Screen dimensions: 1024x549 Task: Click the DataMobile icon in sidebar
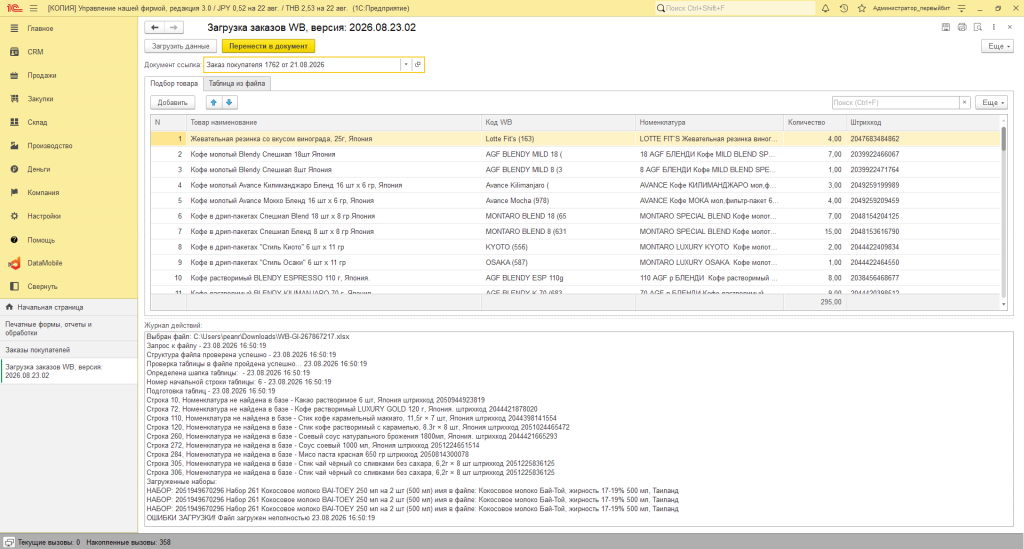[x=14, y=263]
